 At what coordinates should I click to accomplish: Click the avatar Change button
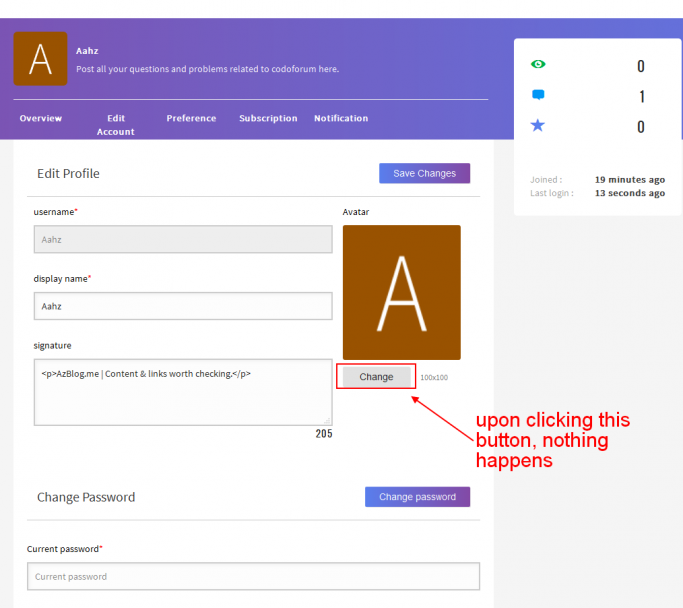pos(376,377)
